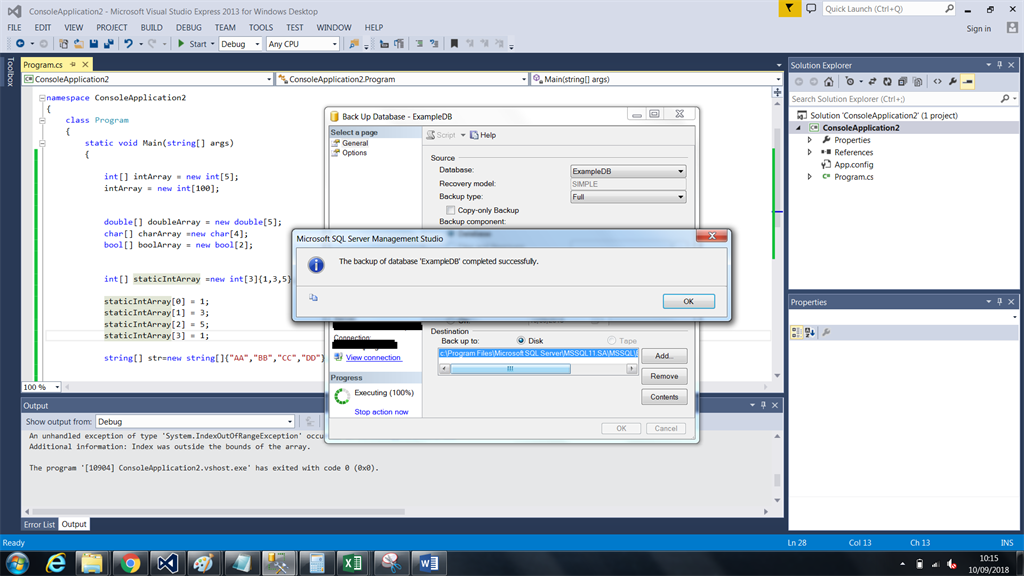This screenshot has width=1024, height=576.
Task: Comment out selected lines via toolbar icon
Action: point(419,44)
